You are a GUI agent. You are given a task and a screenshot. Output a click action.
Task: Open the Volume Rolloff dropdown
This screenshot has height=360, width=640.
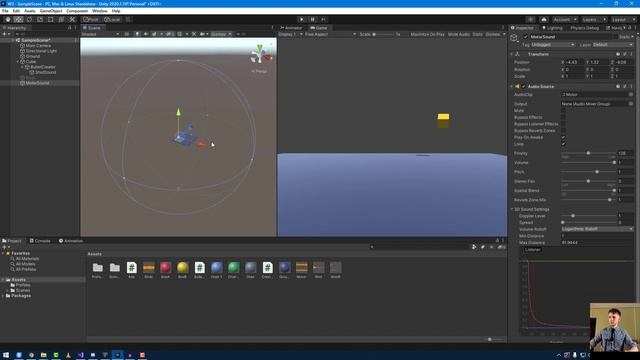(x=598, y=229)
